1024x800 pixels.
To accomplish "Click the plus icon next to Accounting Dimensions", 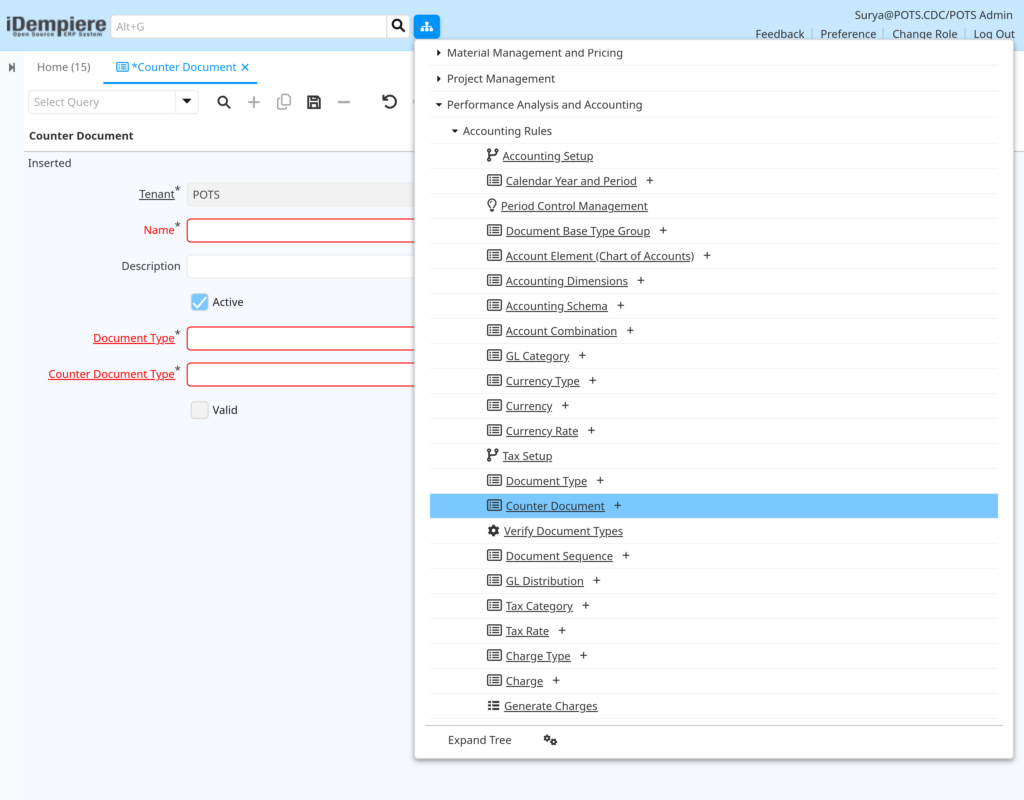I will tap(641, 281).
